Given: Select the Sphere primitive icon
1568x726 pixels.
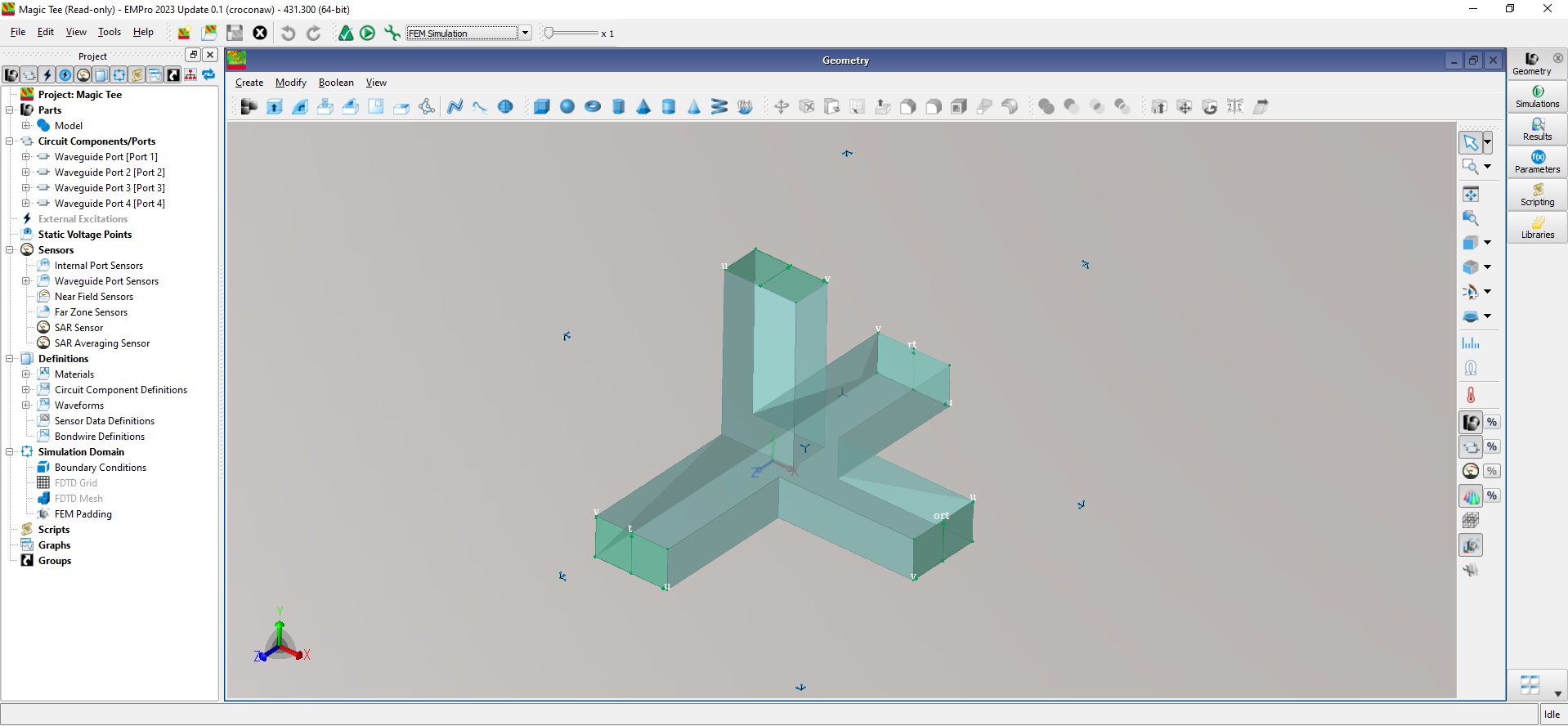Looking at the screenshot, I should [567, 106].
